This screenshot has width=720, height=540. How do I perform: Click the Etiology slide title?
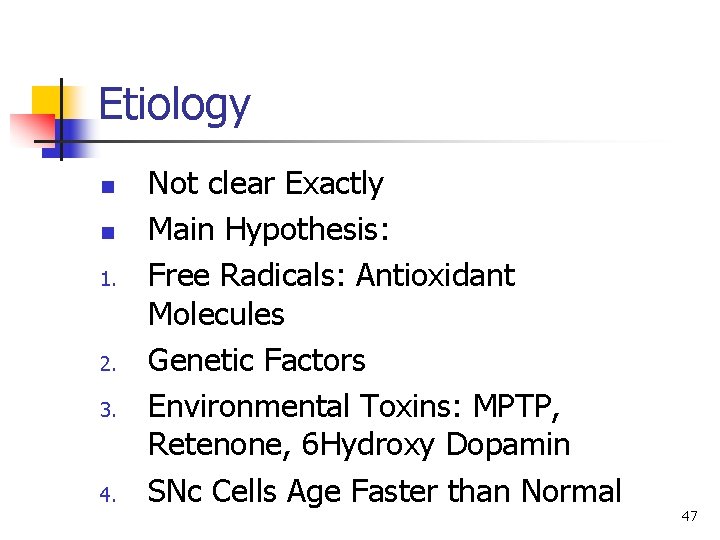174,106
